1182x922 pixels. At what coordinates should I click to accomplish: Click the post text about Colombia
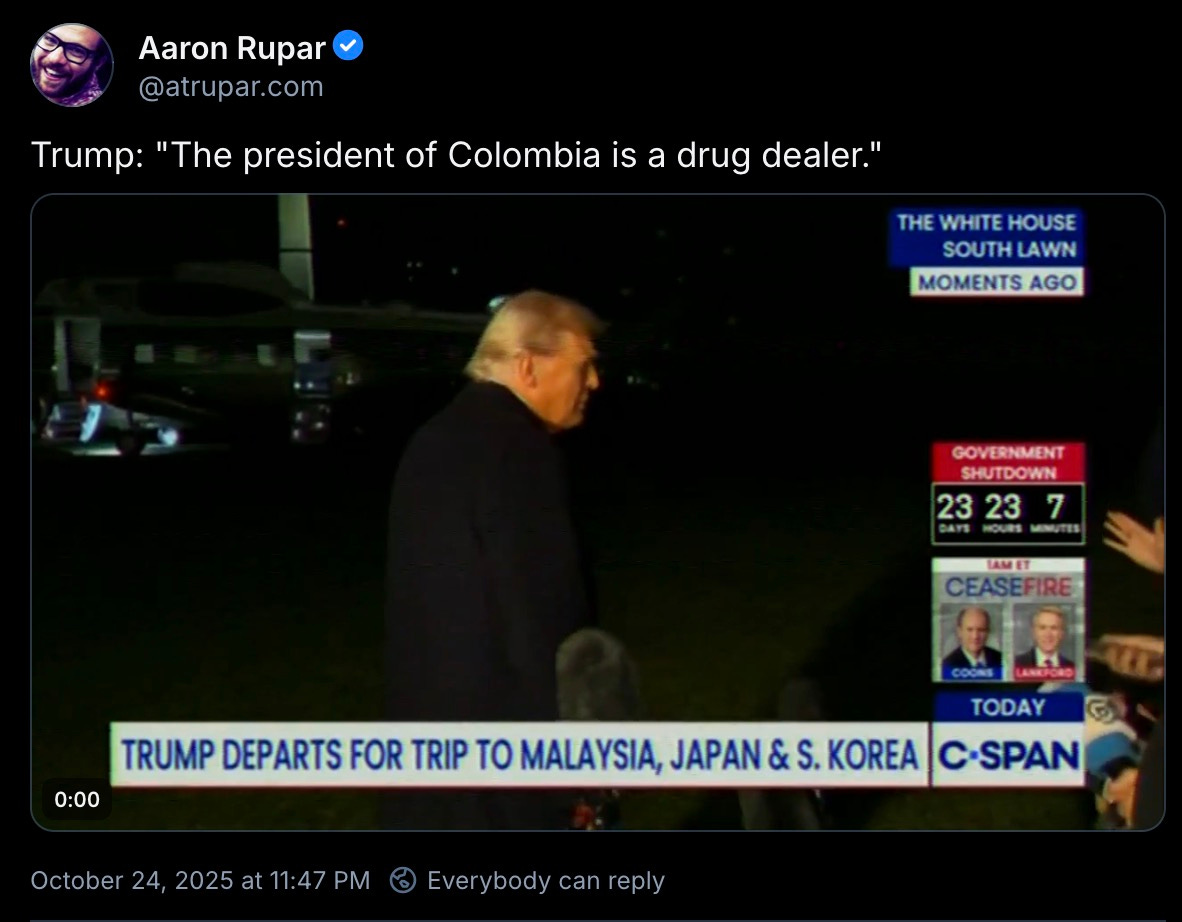[456, 155]
